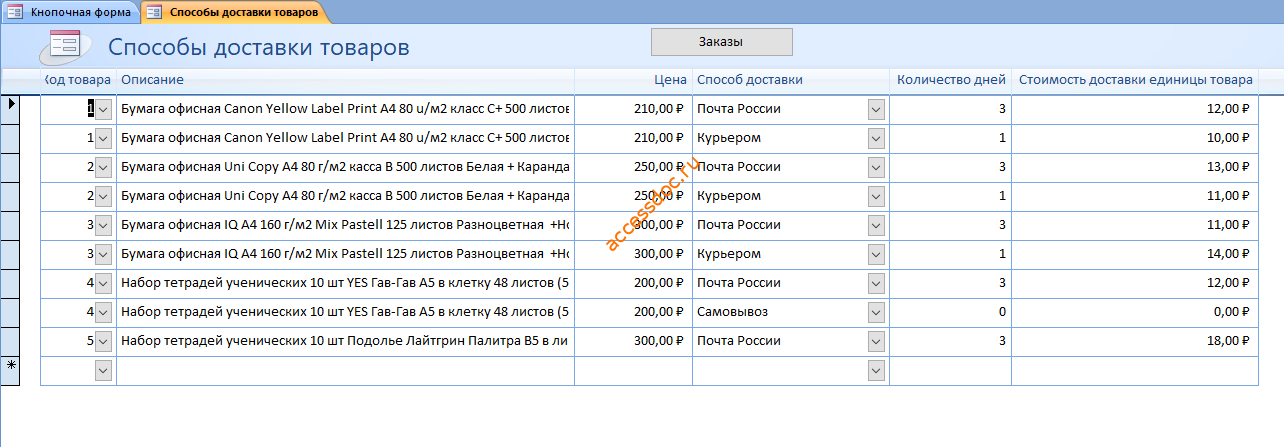
Task: Click the form title Способы доставки товаров
Action: 259,48
